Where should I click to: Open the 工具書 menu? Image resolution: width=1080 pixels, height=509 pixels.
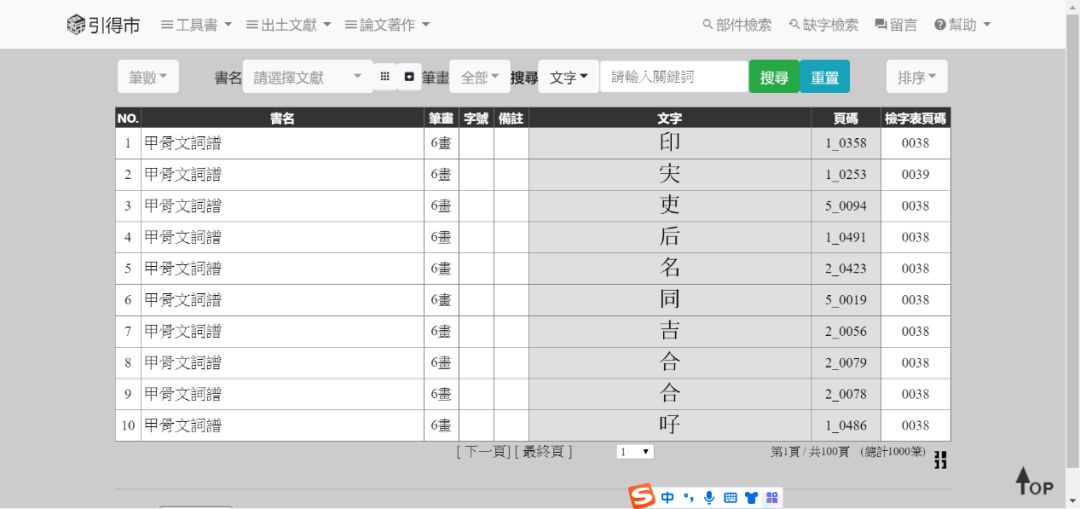pyautogui.click(x=196, y=25)
